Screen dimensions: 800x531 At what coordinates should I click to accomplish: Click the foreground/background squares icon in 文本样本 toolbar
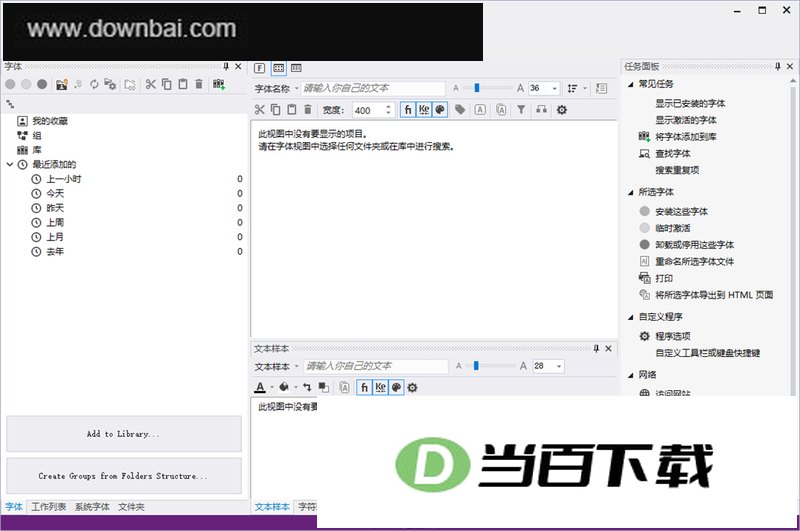[x=323, y=388]
